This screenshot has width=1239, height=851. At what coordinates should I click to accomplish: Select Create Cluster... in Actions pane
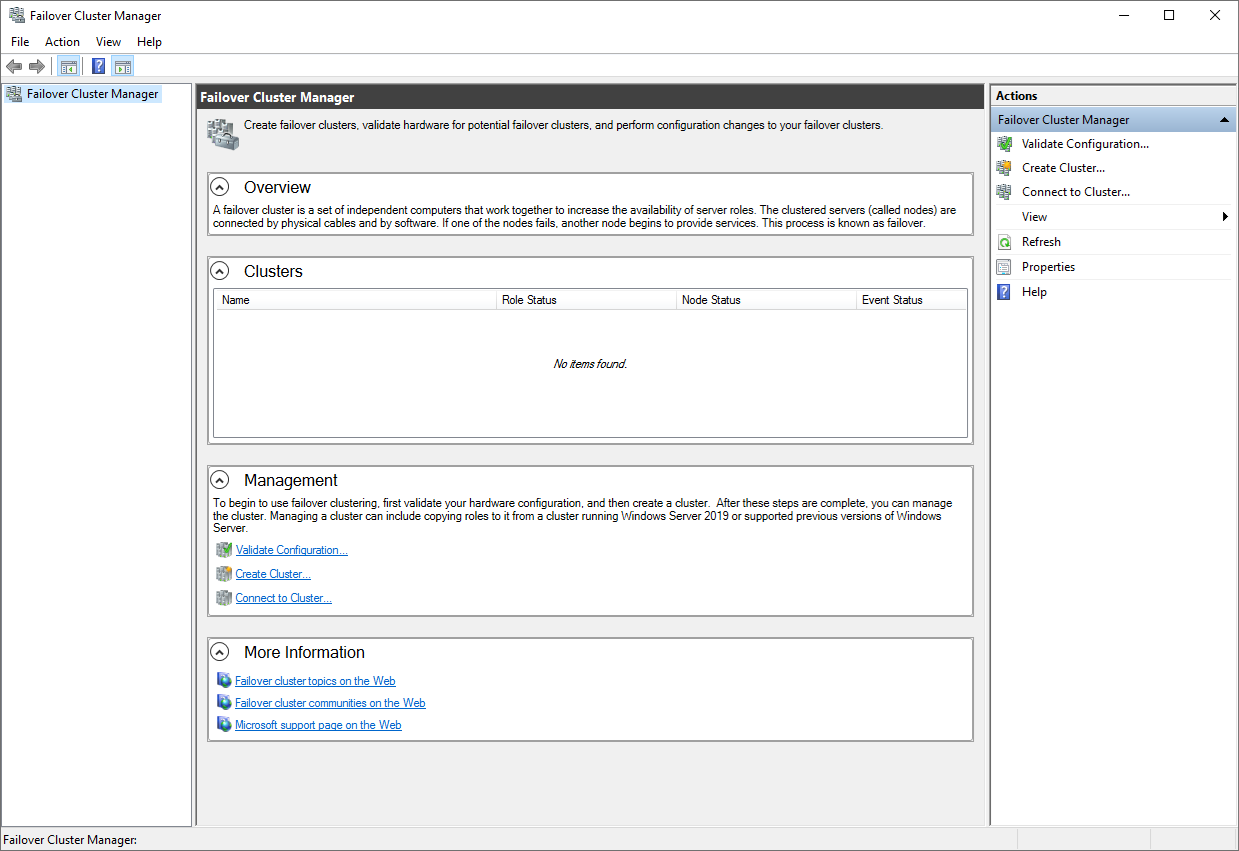(1063, 168)
